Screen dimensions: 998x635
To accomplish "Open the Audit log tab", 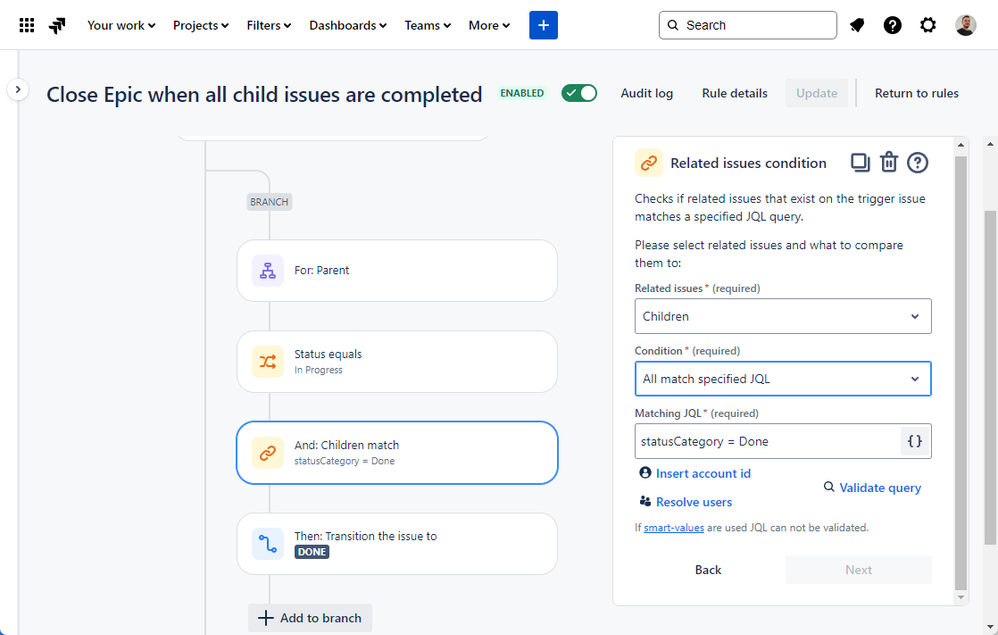I will coord(646,93).
